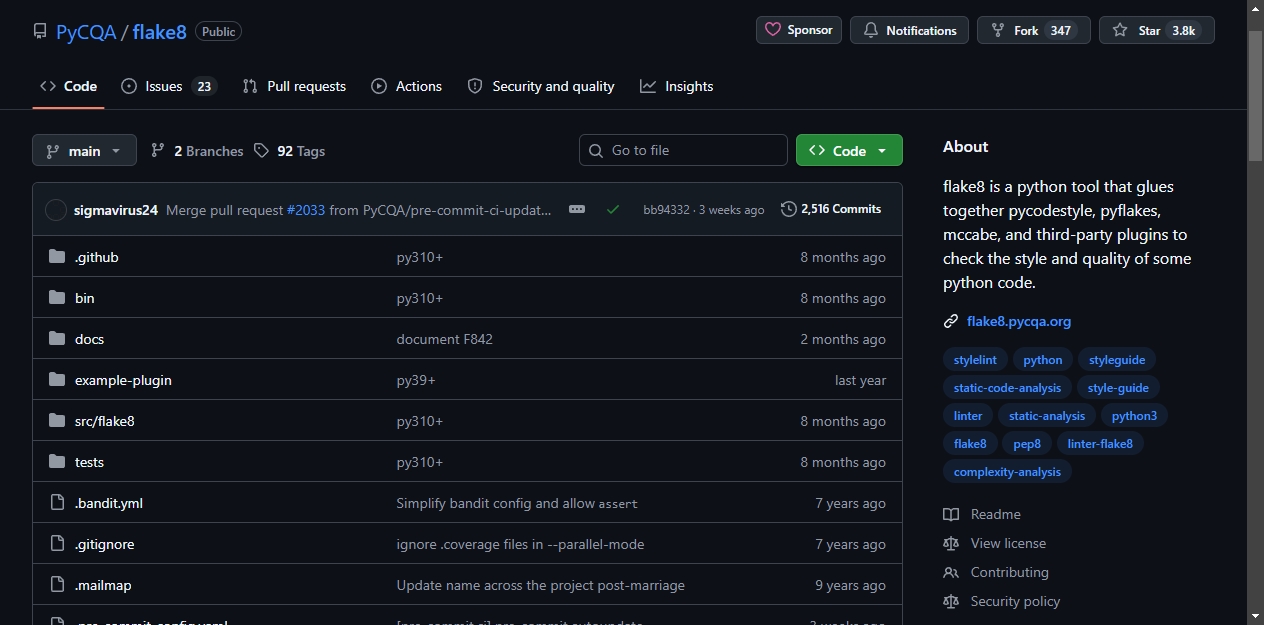Select the complexity-analysis topic tag
Viewport: 1264px width, 625px height.
(x=1007, y=472)
